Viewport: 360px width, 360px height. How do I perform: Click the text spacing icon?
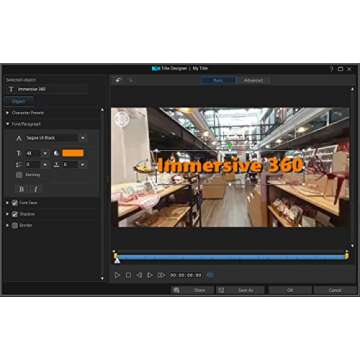[57, 165]
